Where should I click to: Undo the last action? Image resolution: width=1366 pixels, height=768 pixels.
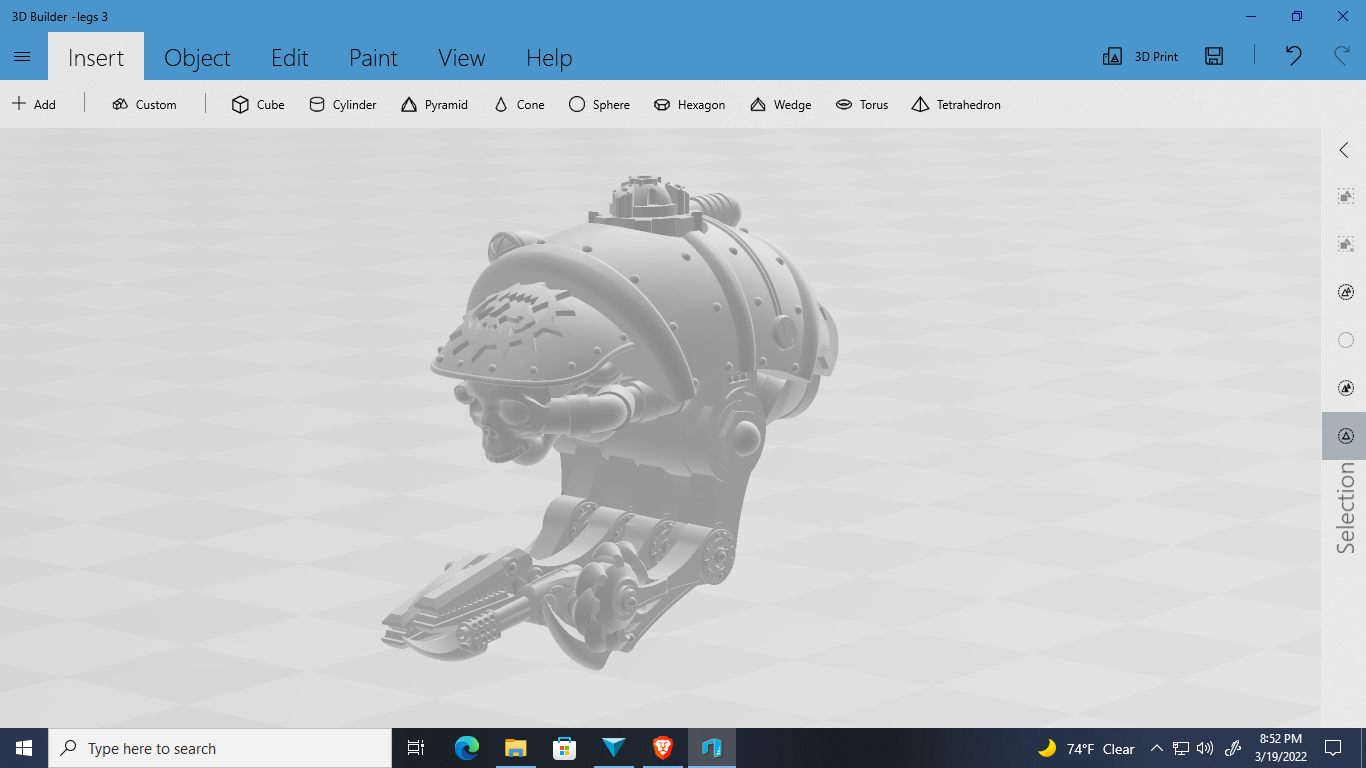point(1292,57)
